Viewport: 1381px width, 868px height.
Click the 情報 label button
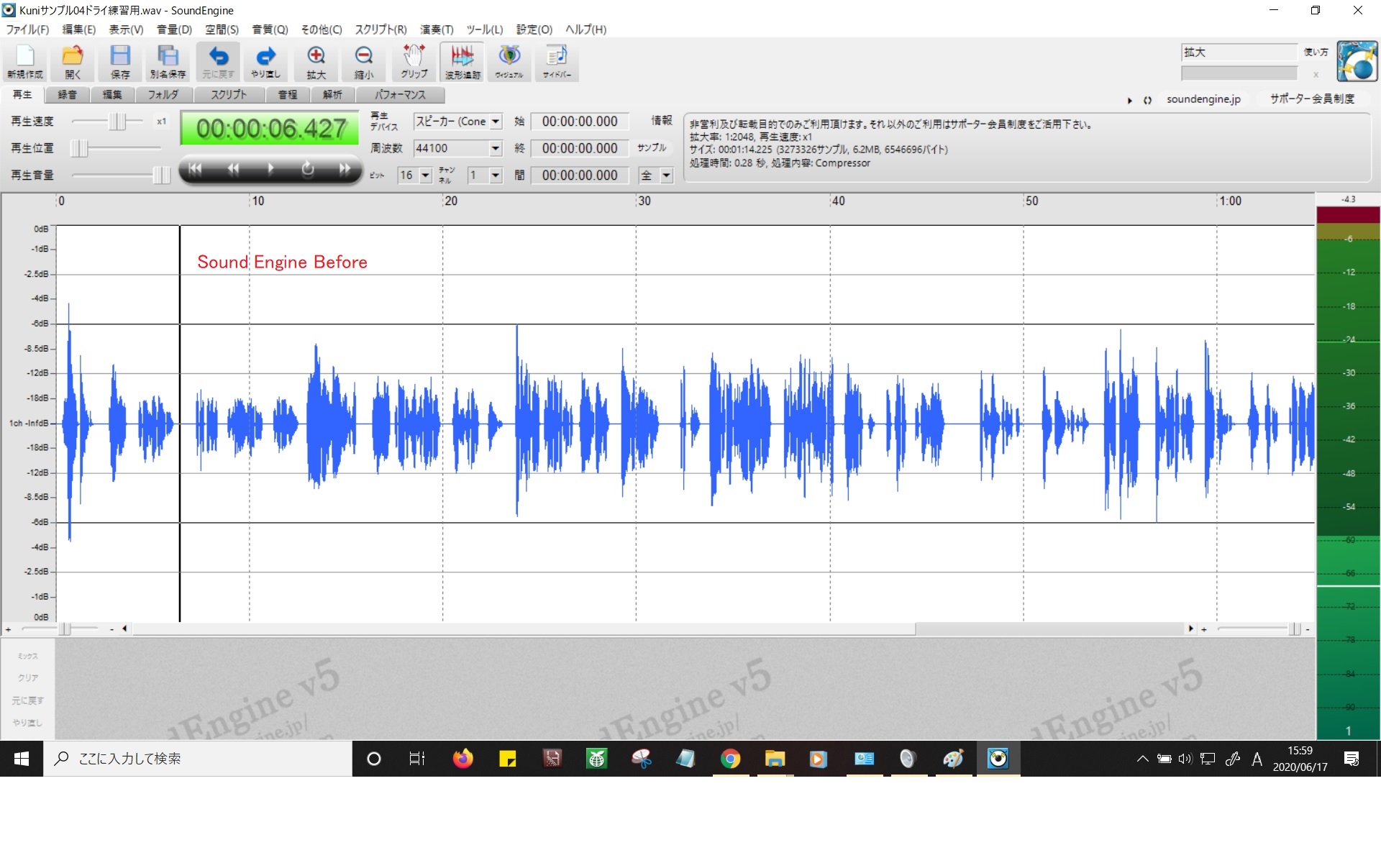tap(662, 120)
